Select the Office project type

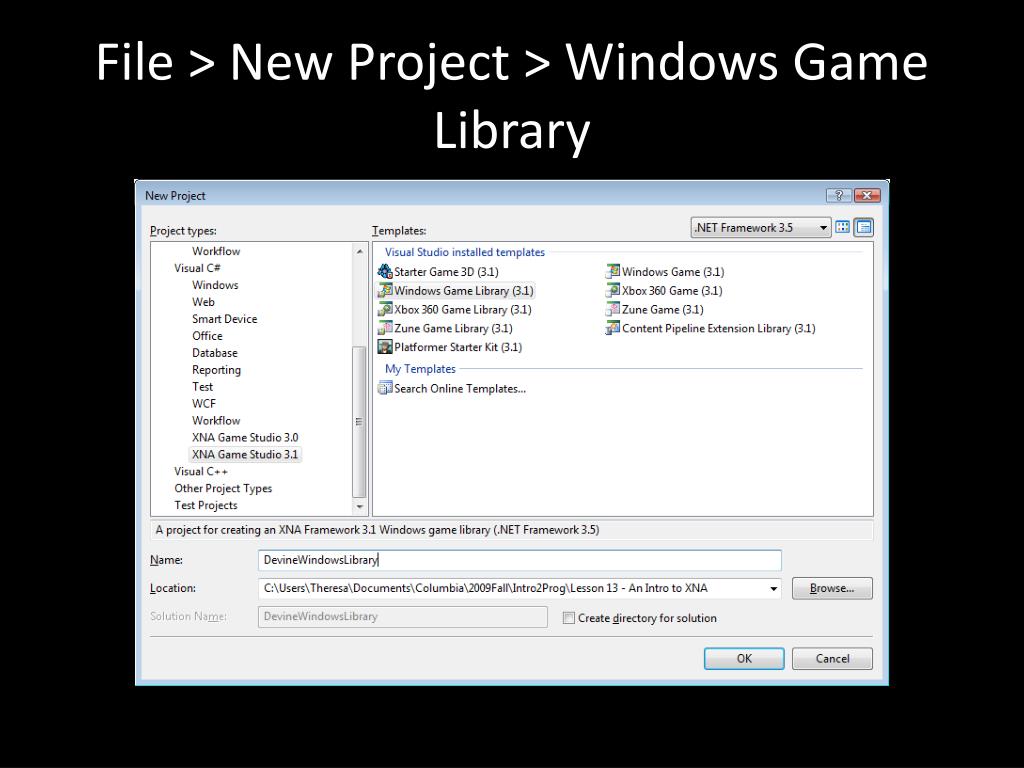207,336
